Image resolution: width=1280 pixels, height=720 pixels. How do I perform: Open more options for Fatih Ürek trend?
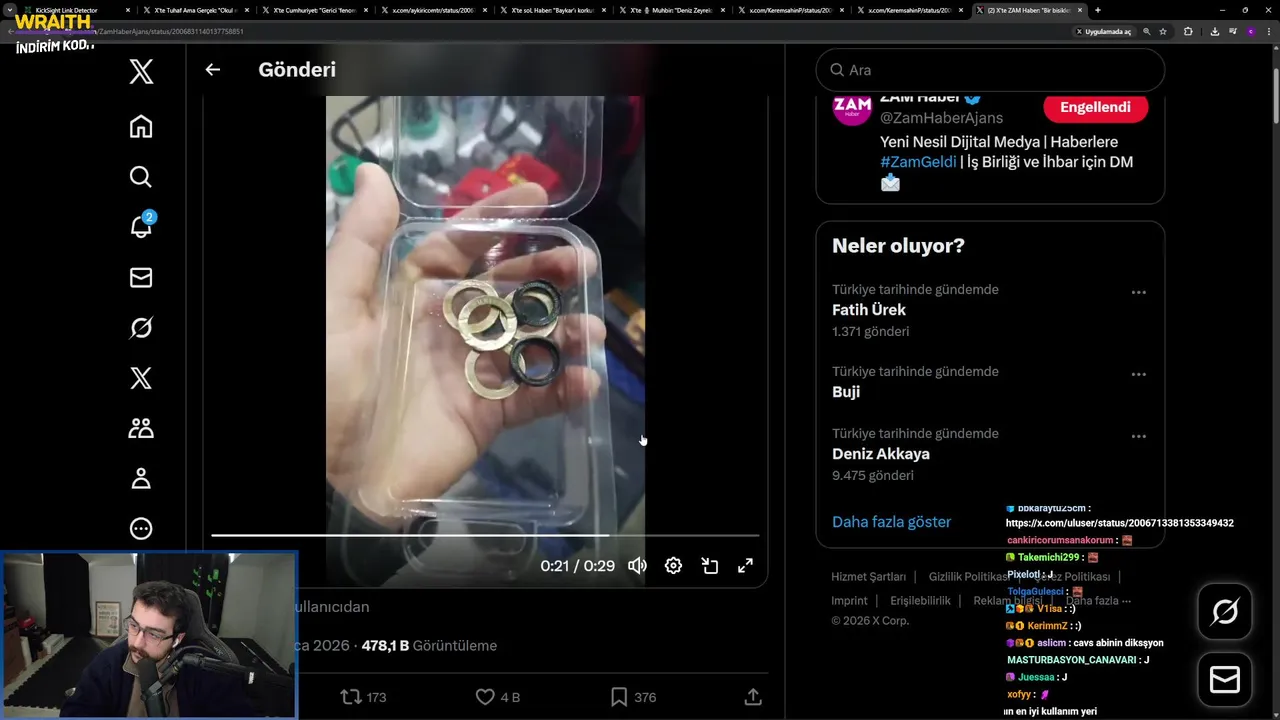click(x=1138, y=293)
